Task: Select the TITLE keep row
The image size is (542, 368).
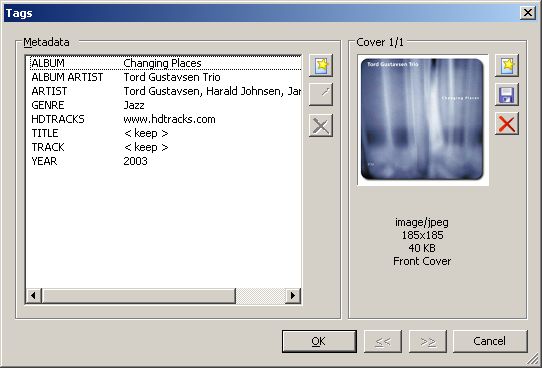Action: [165, 133]
